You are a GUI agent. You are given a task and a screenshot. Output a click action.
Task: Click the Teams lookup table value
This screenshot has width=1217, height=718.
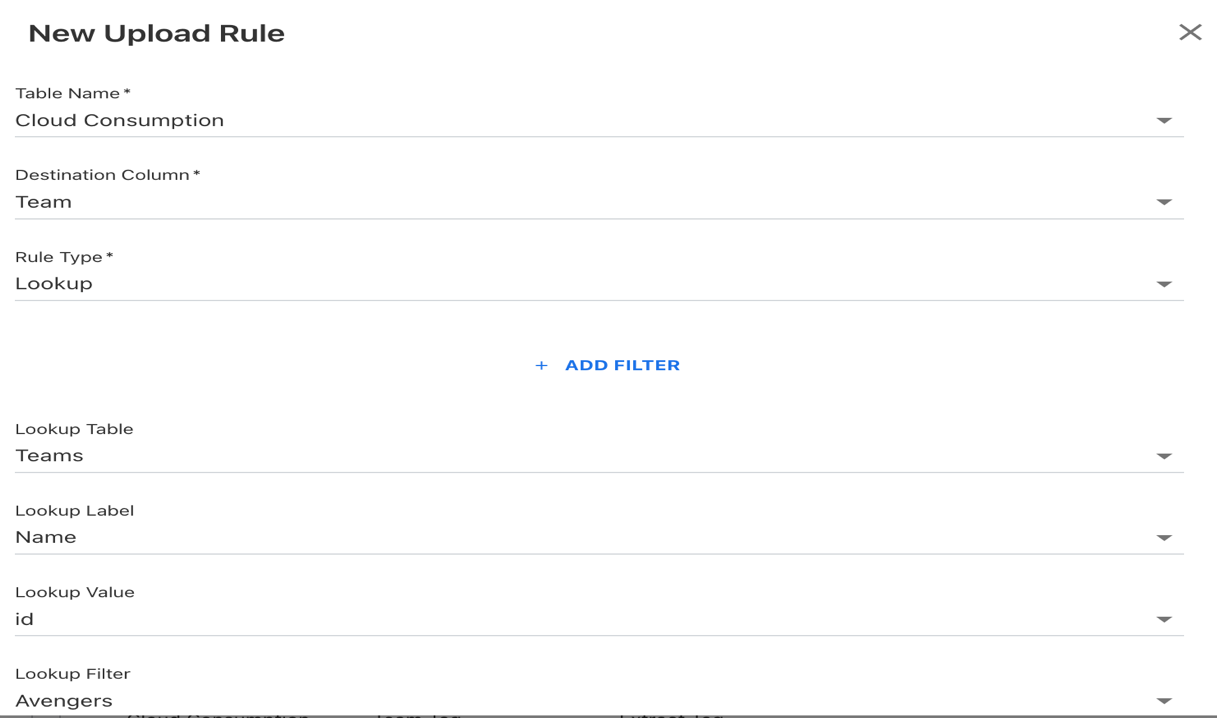[49, 456]
